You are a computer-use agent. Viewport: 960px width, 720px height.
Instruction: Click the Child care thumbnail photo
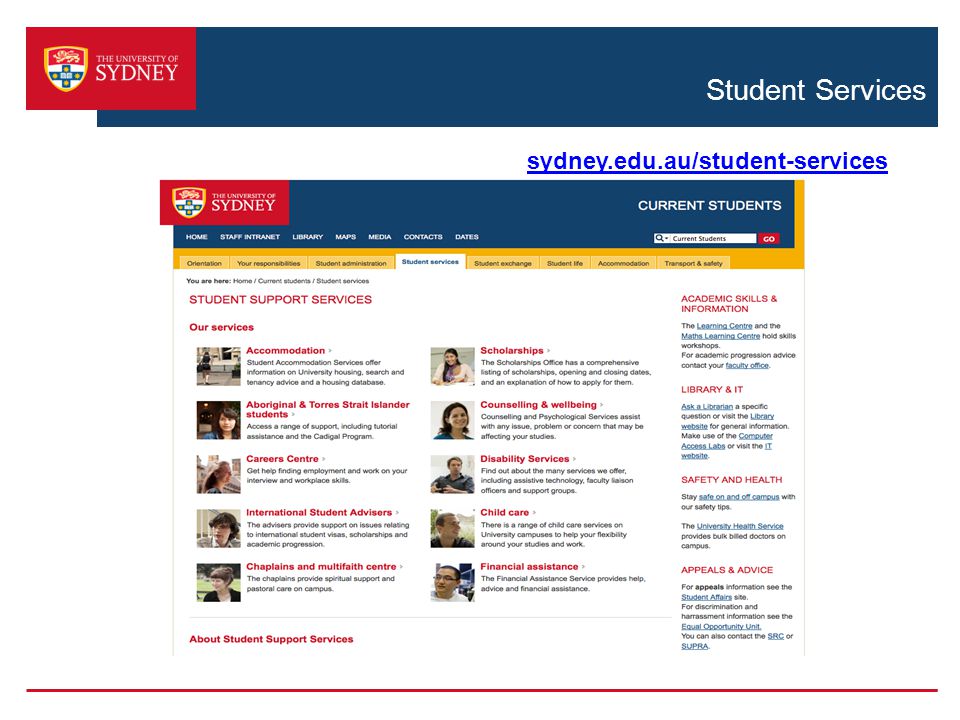452,528
